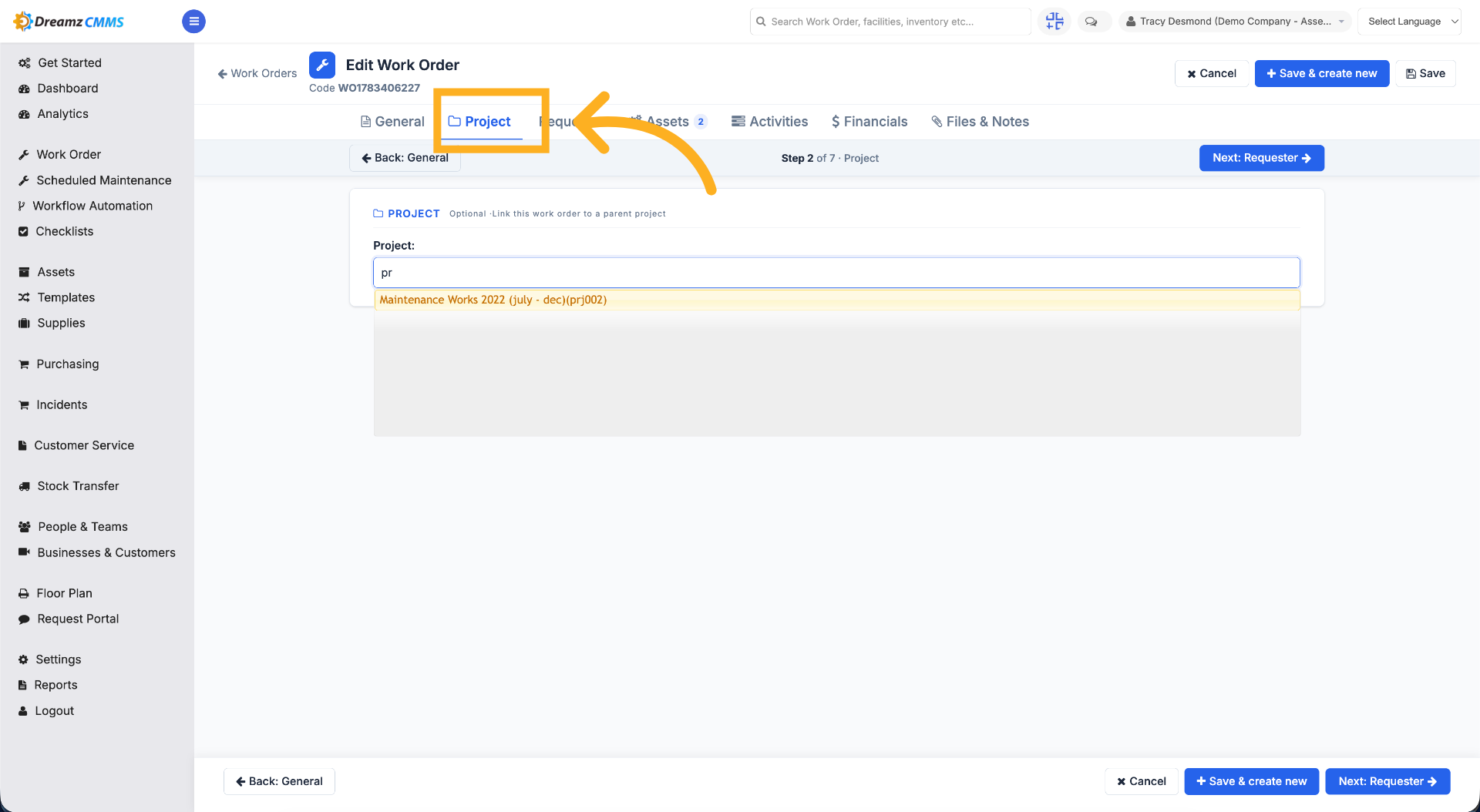Viewport: 1480px width, 812px height.
Task: Open Assets in sidebar
Action: [x=46, y=272]
